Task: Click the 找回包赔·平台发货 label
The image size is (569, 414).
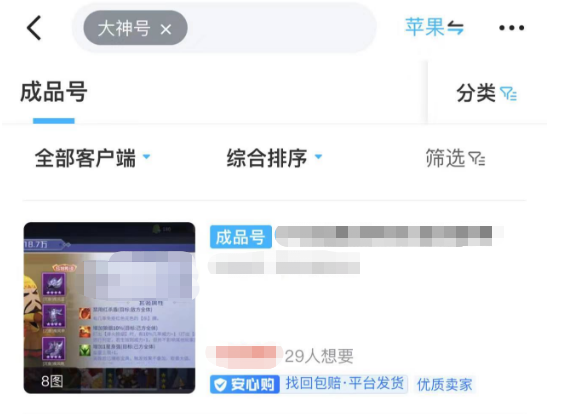Action: click(x=344, y=384)
